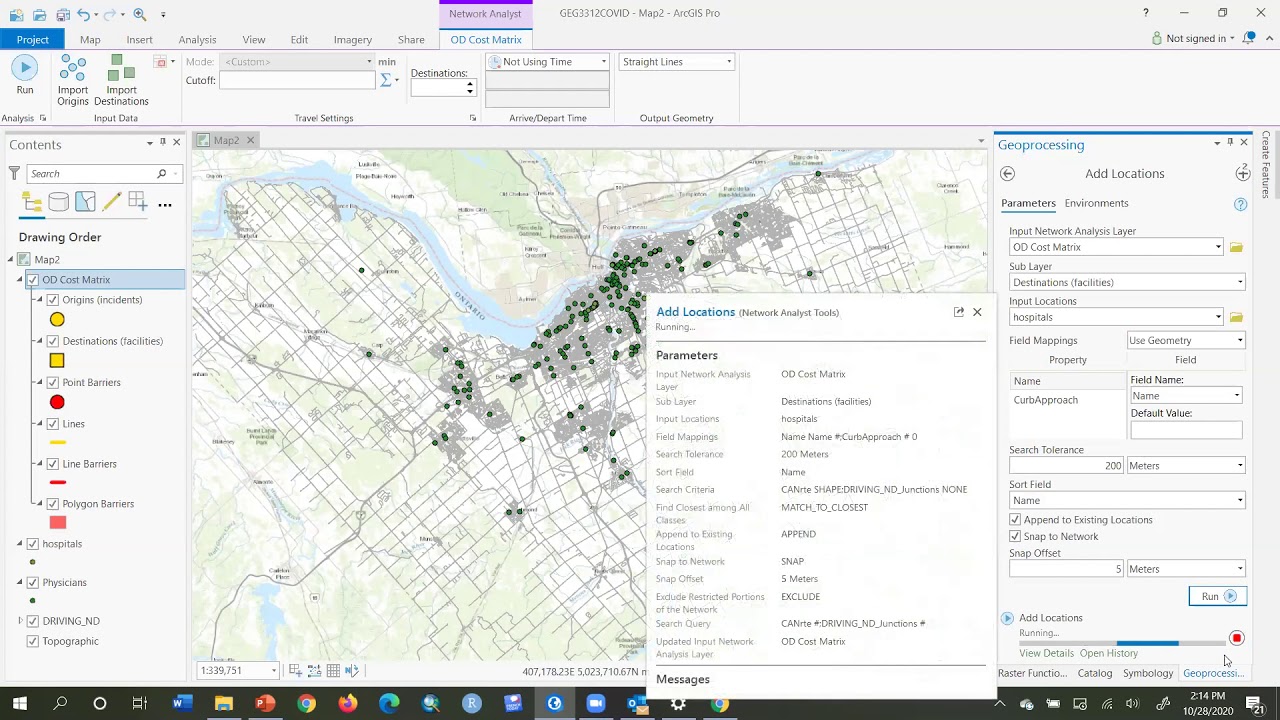Open project using the folder icon

(x=40, y=14)
